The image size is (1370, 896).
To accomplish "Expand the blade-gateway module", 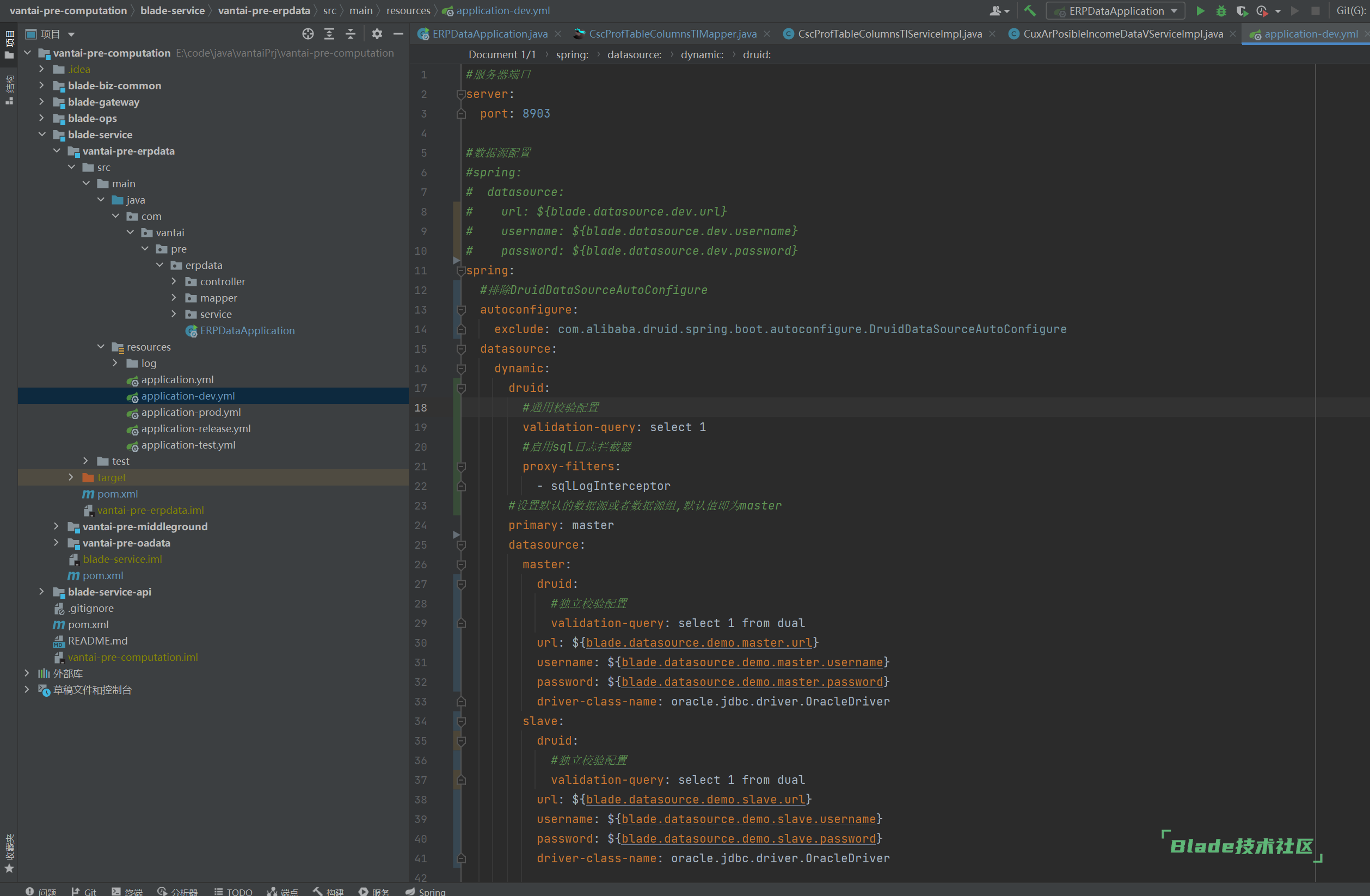I will point(41,101).
